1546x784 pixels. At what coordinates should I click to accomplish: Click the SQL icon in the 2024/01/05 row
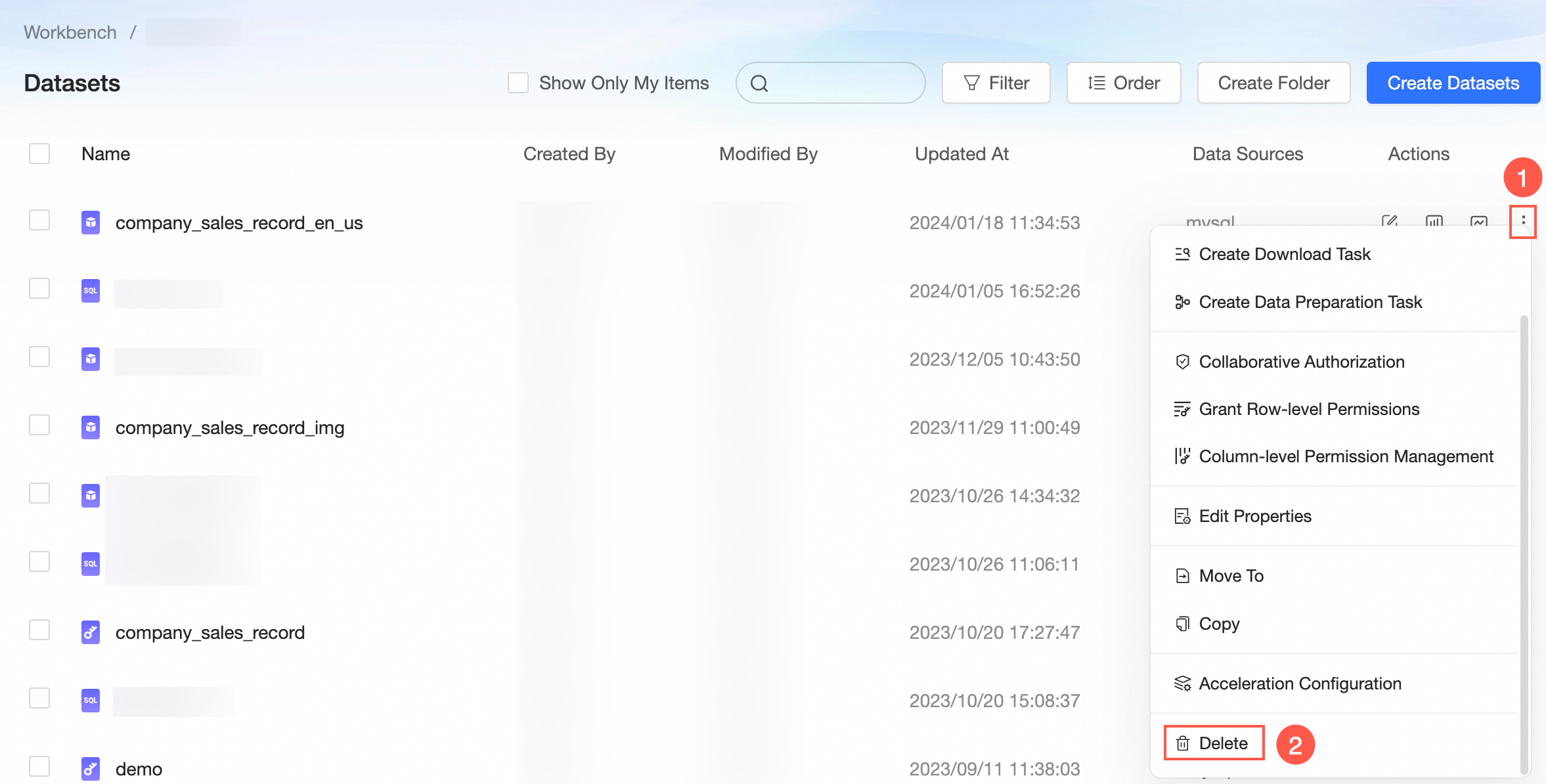[91, 291]
